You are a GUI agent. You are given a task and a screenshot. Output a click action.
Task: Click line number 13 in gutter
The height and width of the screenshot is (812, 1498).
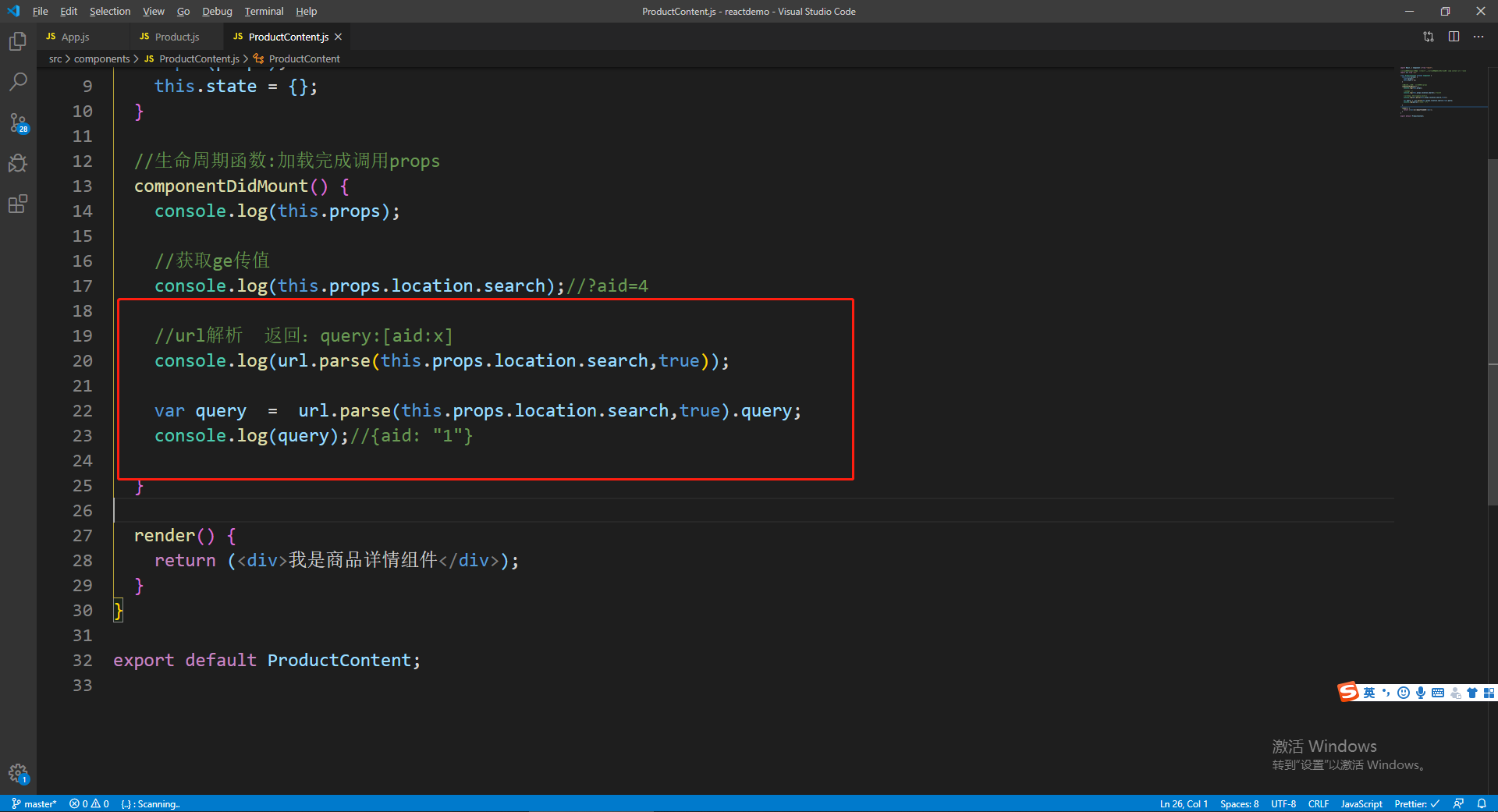(x=83, y=186)
